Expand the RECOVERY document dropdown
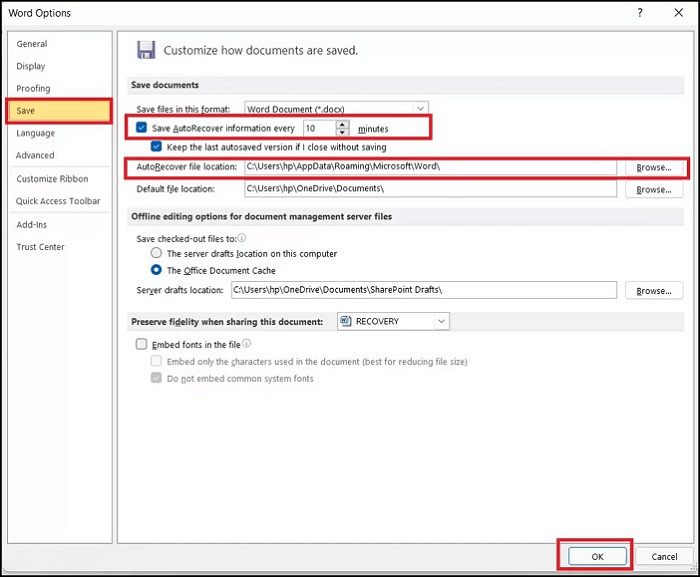Viewport: 700px width, 577px height. (x=441, y=321)
